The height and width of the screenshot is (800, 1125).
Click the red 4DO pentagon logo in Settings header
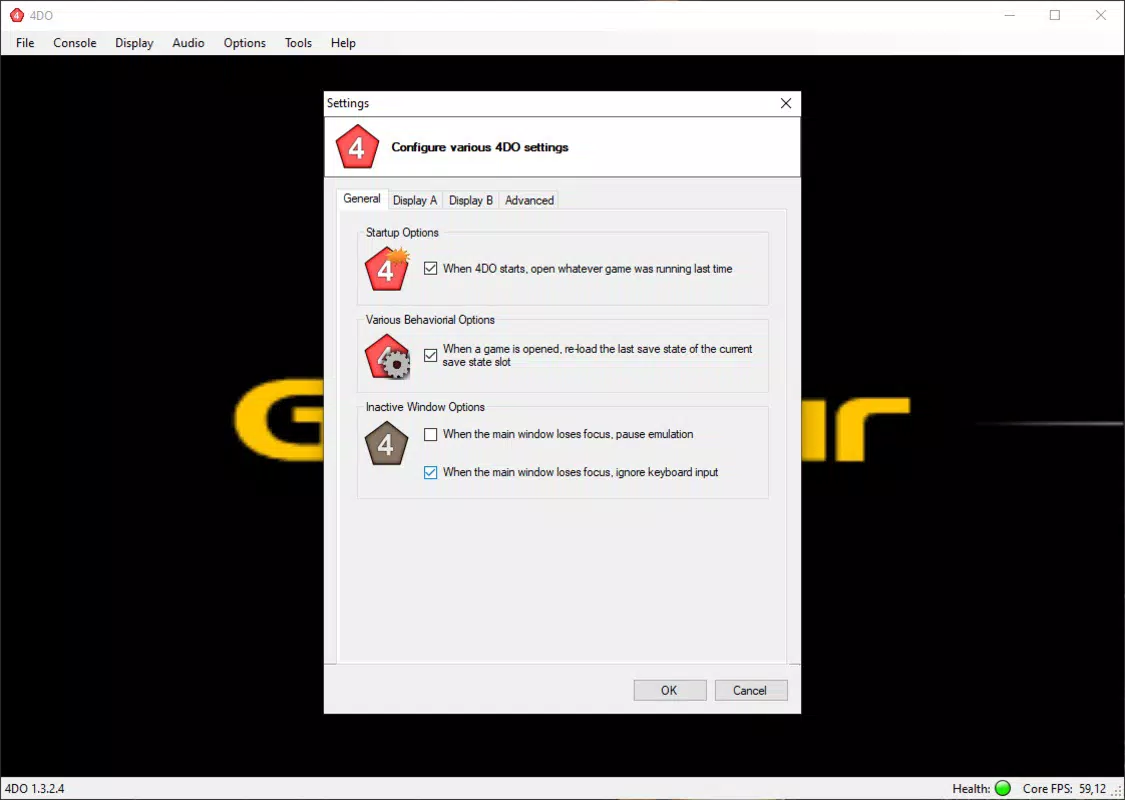pos(357,147)
